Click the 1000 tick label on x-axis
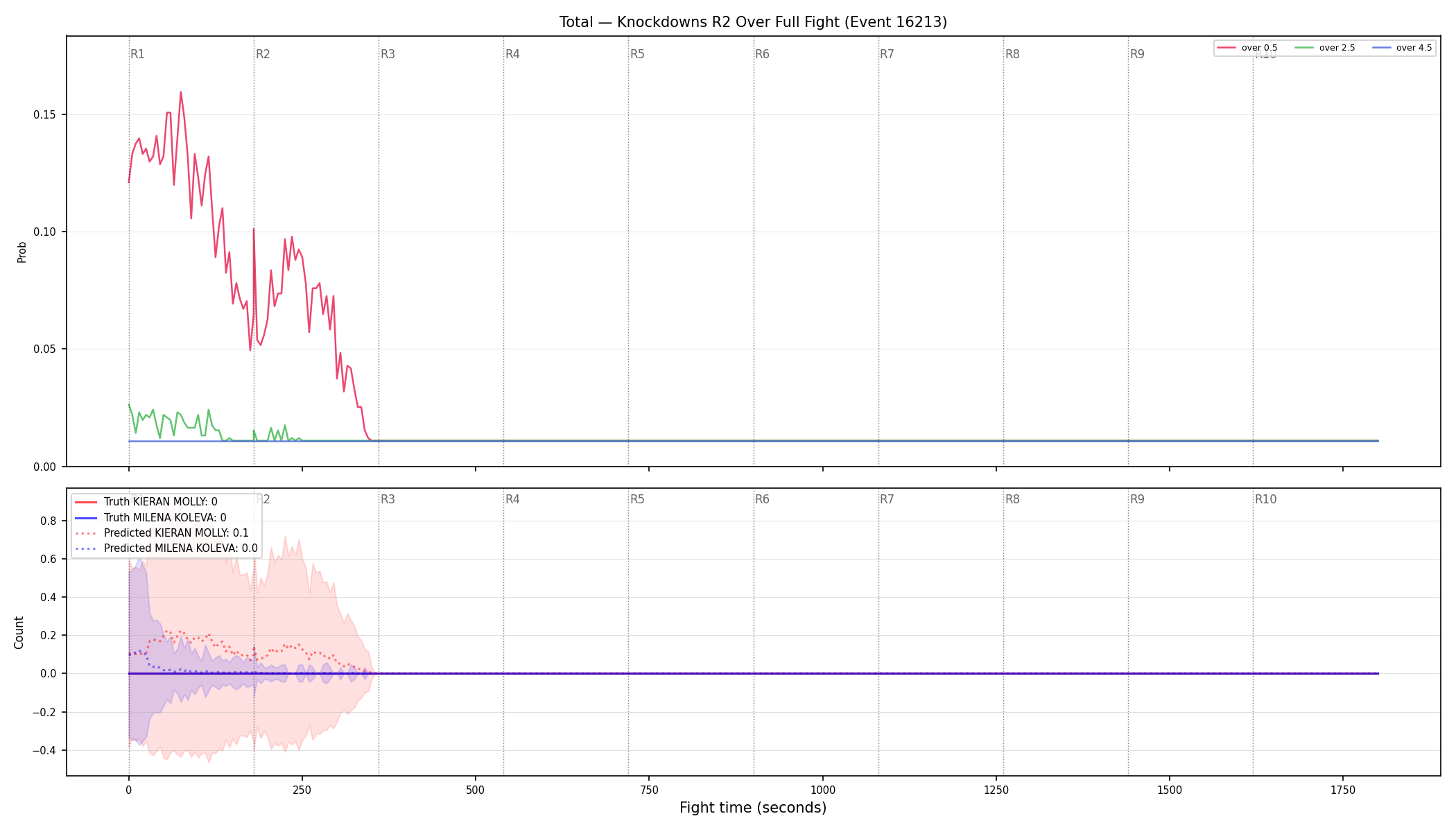The height and width of the screenshot is (832, 1456). 823,790
